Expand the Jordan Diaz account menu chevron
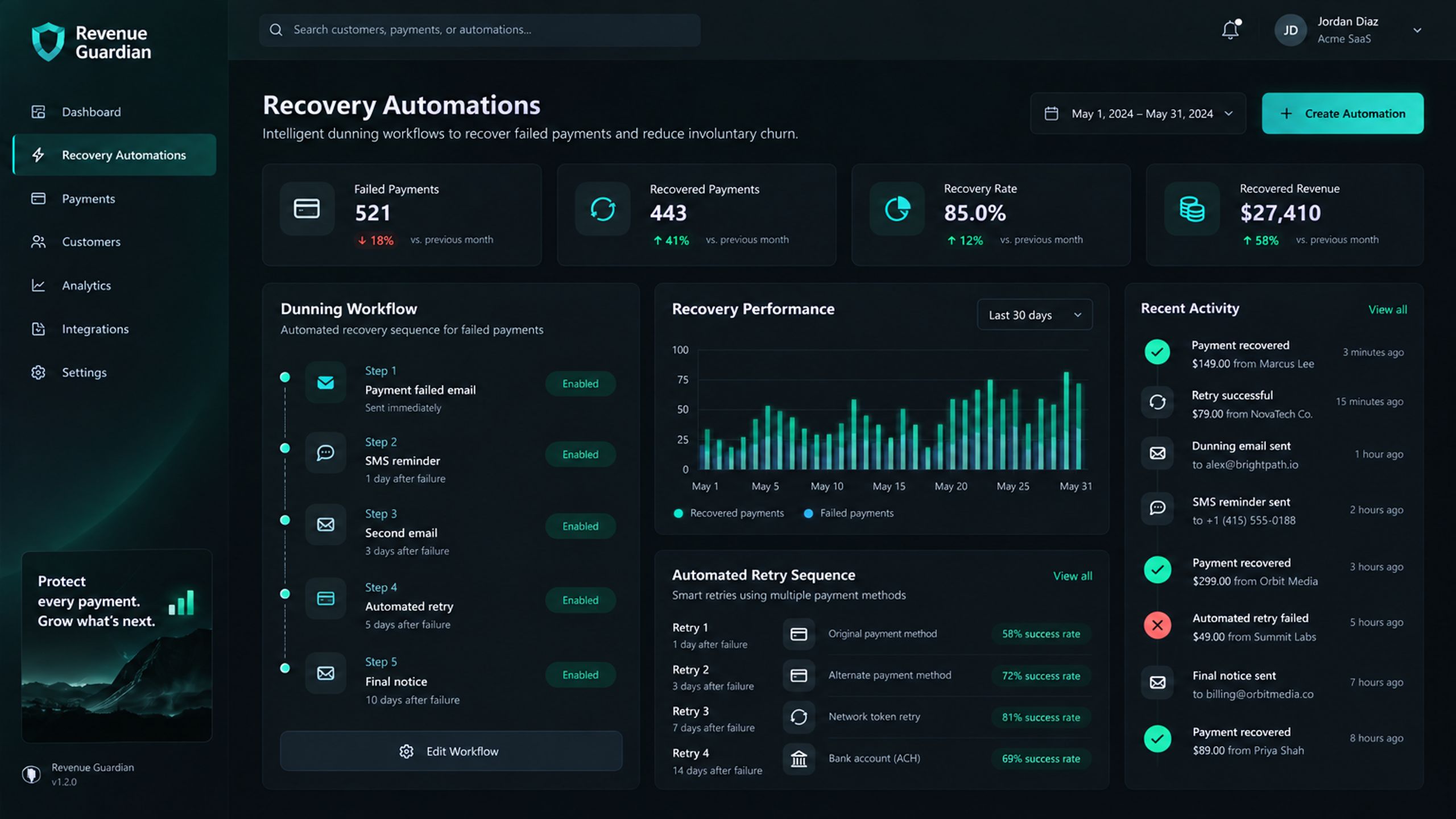1456x819 pixels. pyautogui.click(x=1417, y=30)
